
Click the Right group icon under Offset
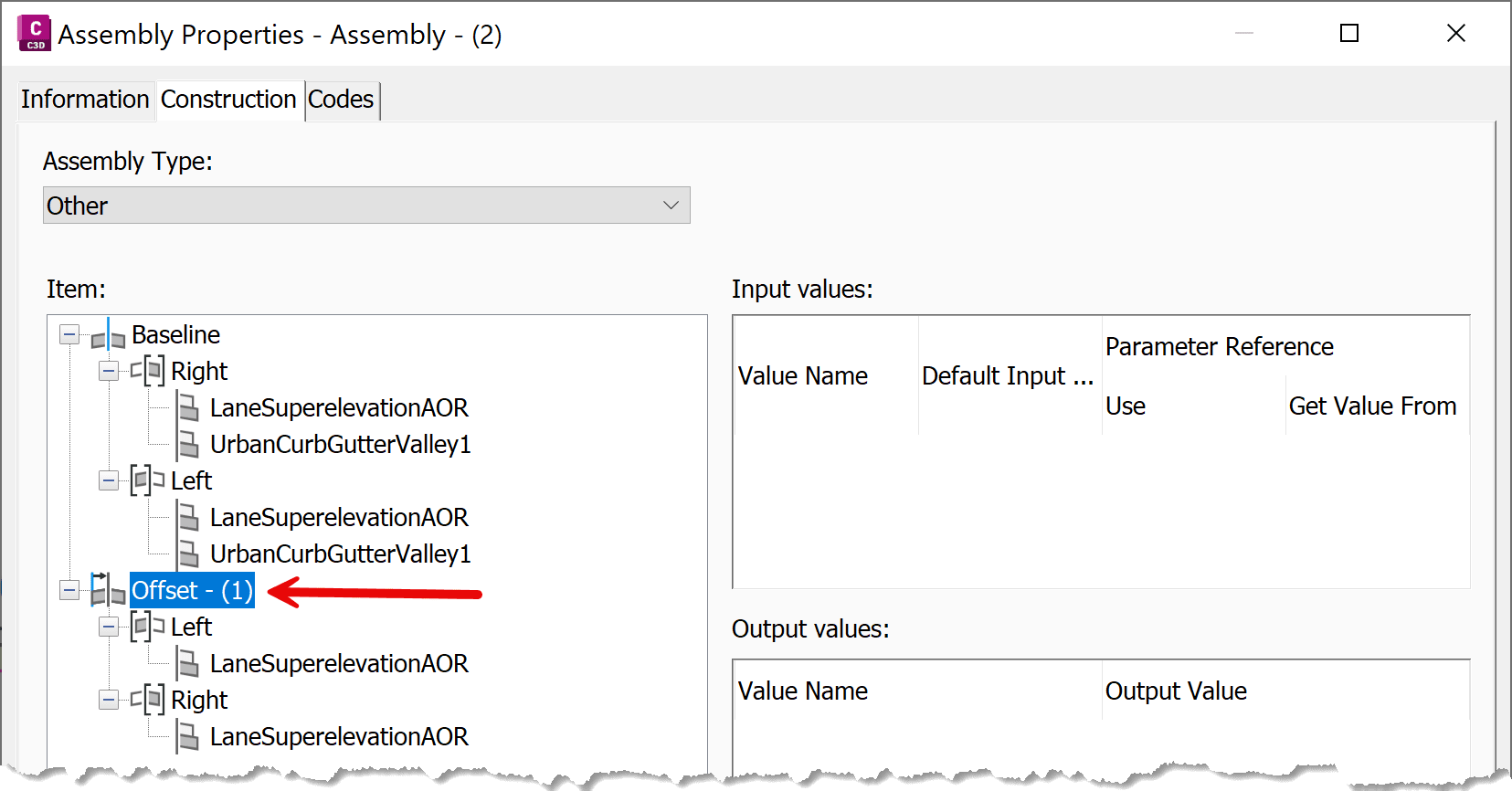click(148, 700)
